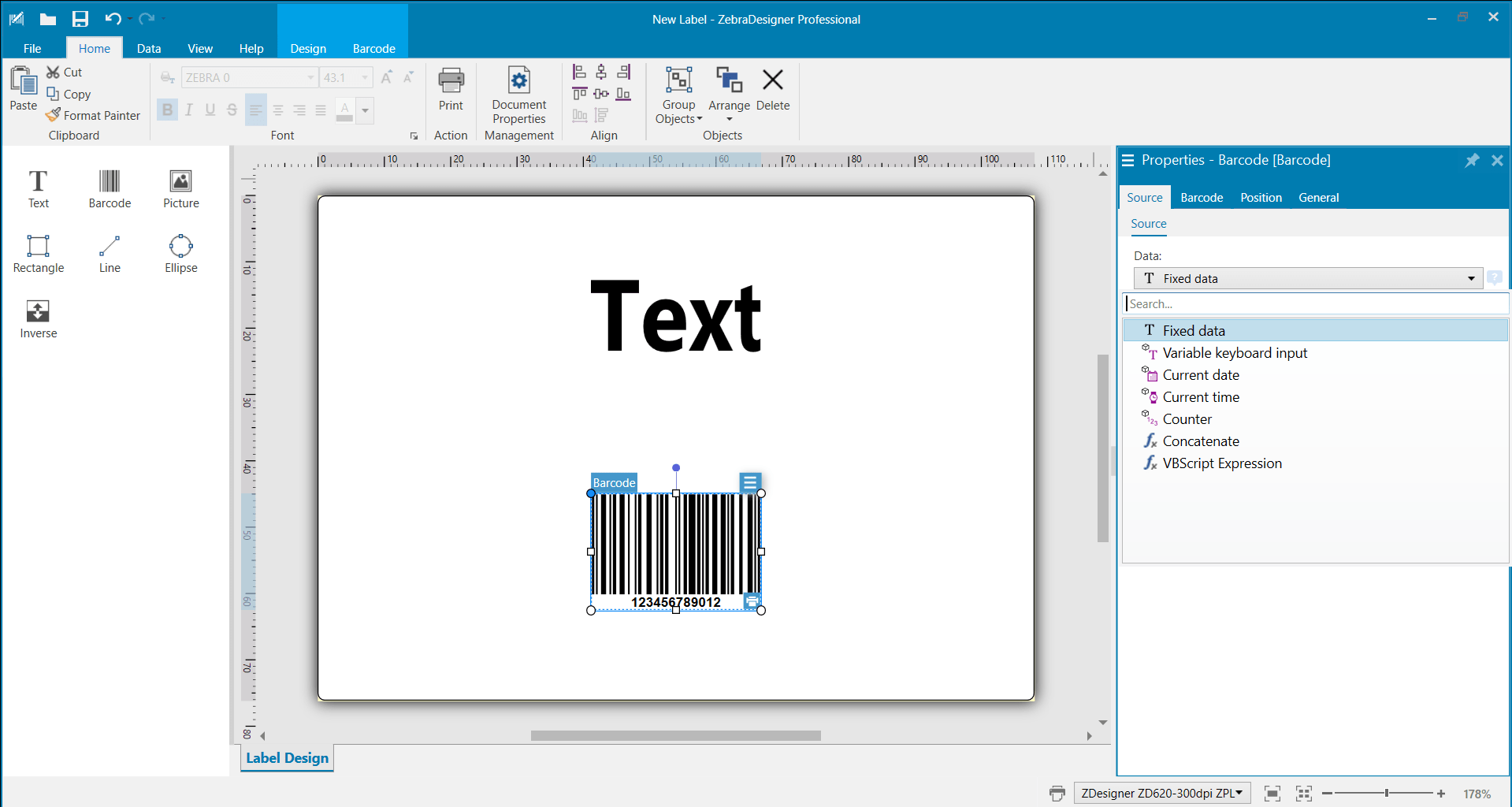The height and width of the screenshot is (807, 1512).
Task: Expand the Arrange dropdown
Action: 730,119
